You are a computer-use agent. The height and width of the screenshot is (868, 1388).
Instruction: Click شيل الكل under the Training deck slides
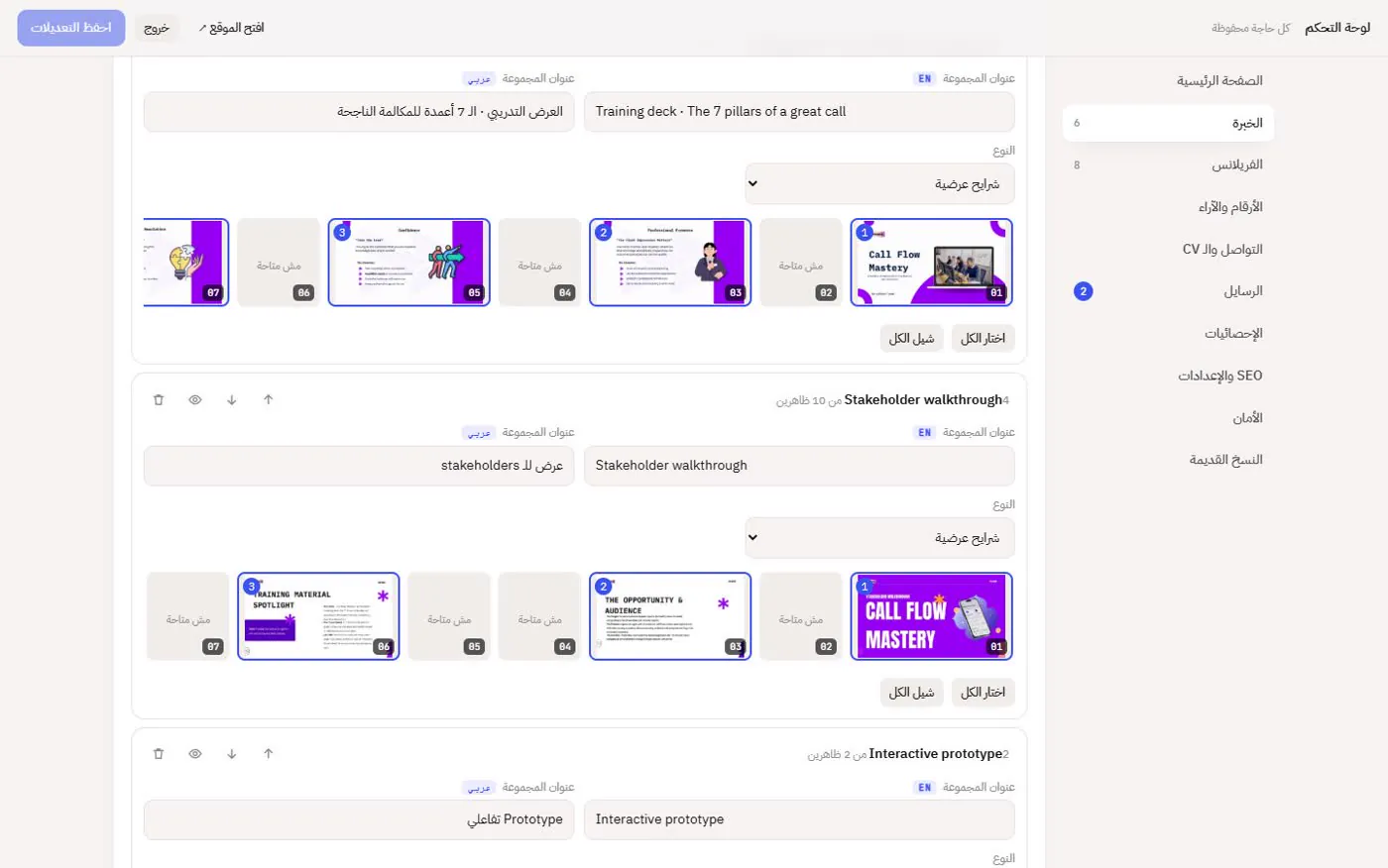pyautogui.click(x=912, y=339)
